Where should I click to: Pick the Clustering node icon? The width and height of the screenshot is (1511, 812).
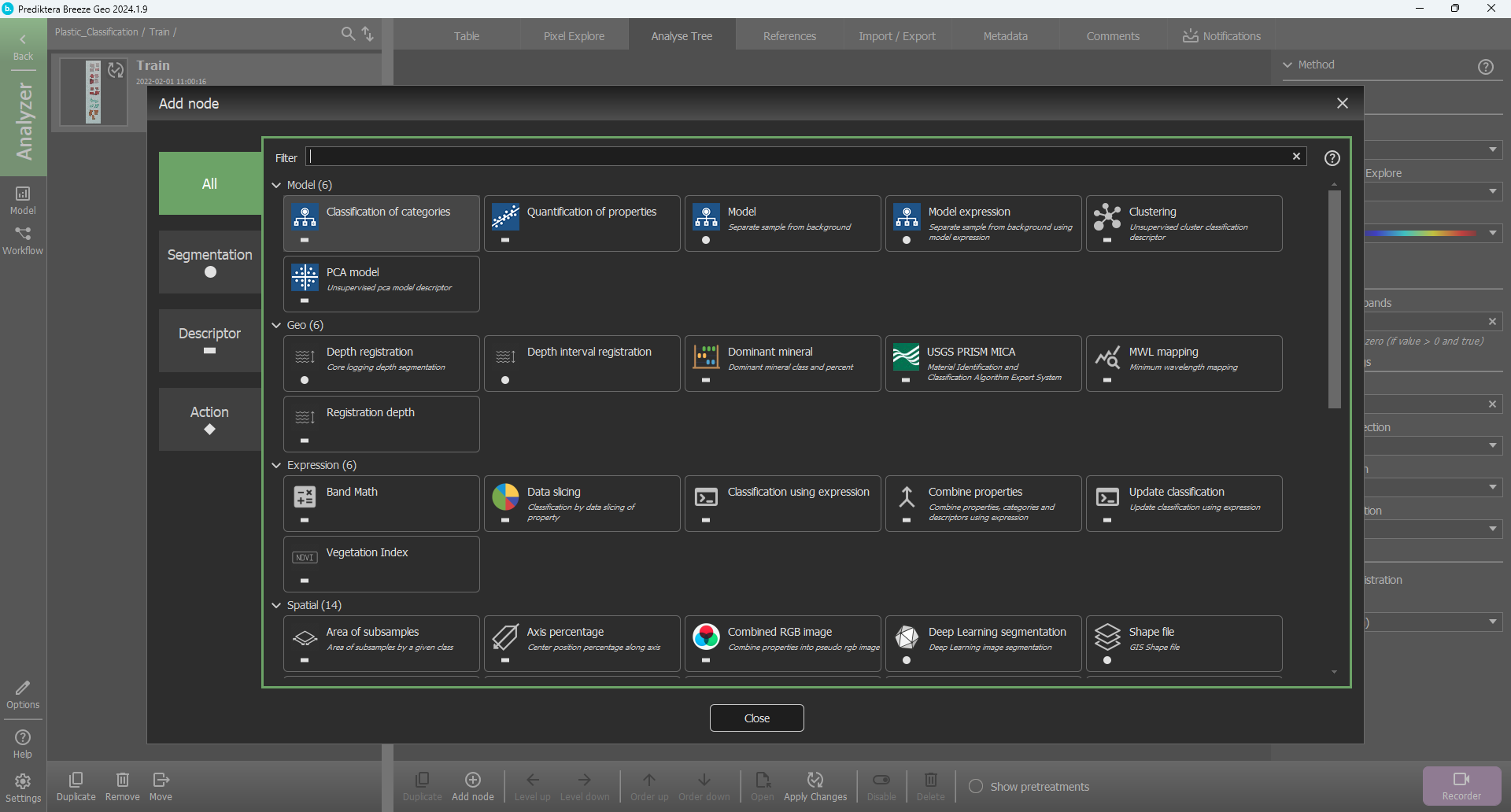click(x=1106, y=216)
